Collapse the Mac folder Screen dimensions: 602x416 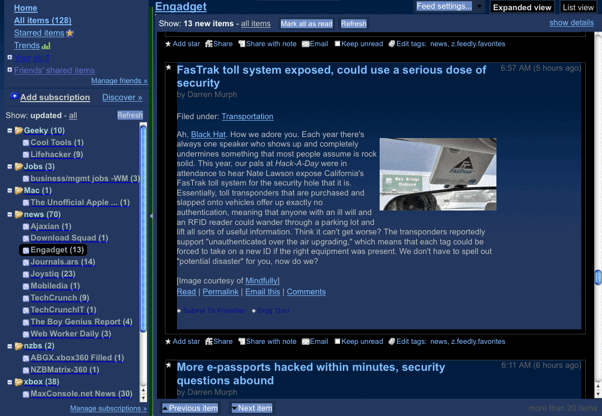pyautogui.click(x=10, y=190)
